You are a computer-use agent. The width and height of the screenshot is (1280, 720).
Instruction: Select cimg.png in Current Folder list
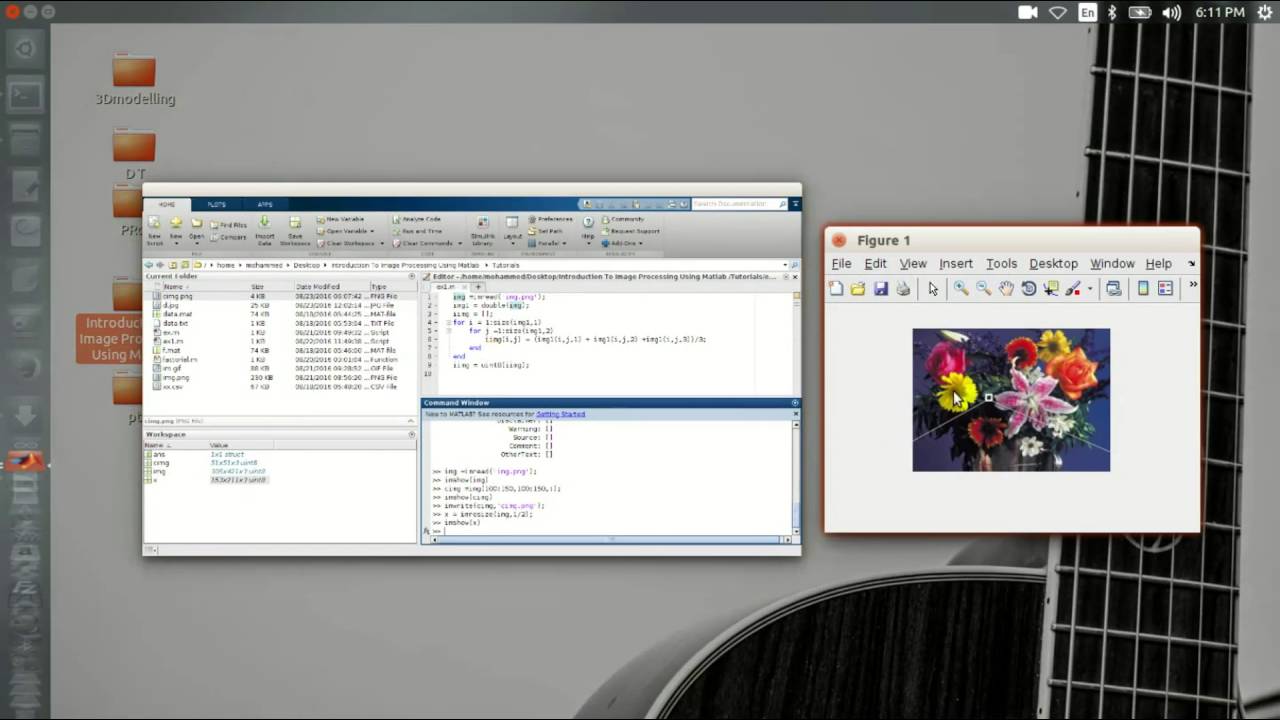pos(279,297)
